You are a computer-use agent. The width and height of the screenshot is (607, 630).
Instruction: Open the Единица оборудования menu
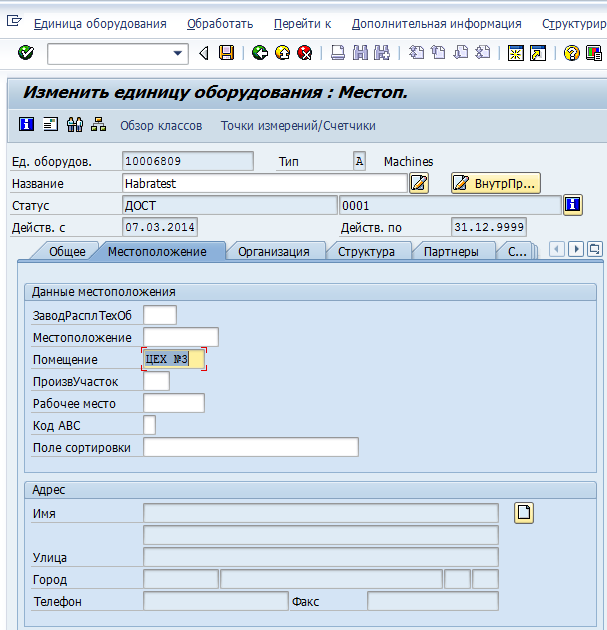[100, 24]
